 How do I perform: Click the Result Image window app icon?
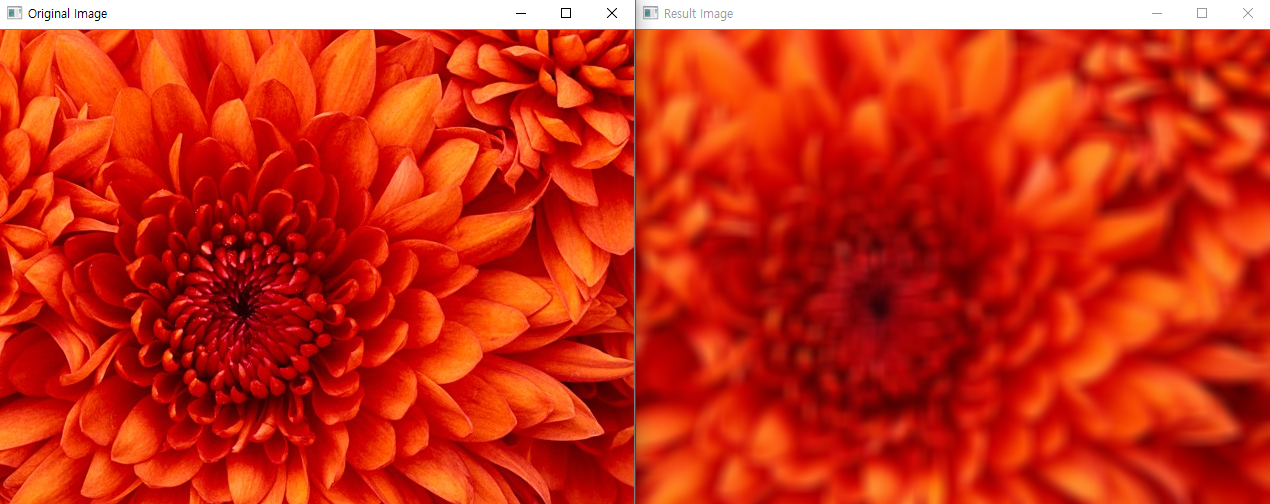tap(650, 14)
